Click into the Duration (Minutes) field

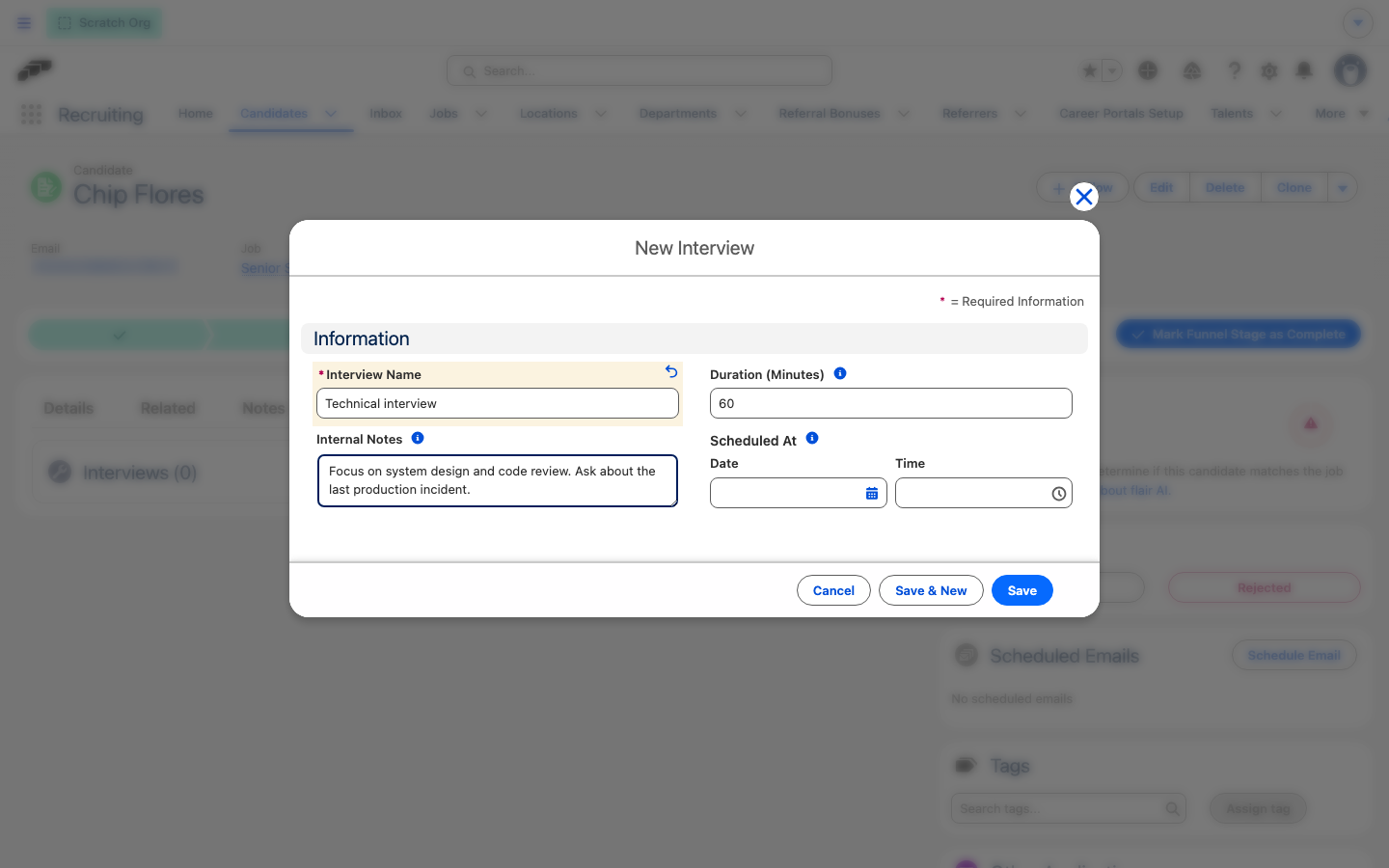[x=891, y=403]
